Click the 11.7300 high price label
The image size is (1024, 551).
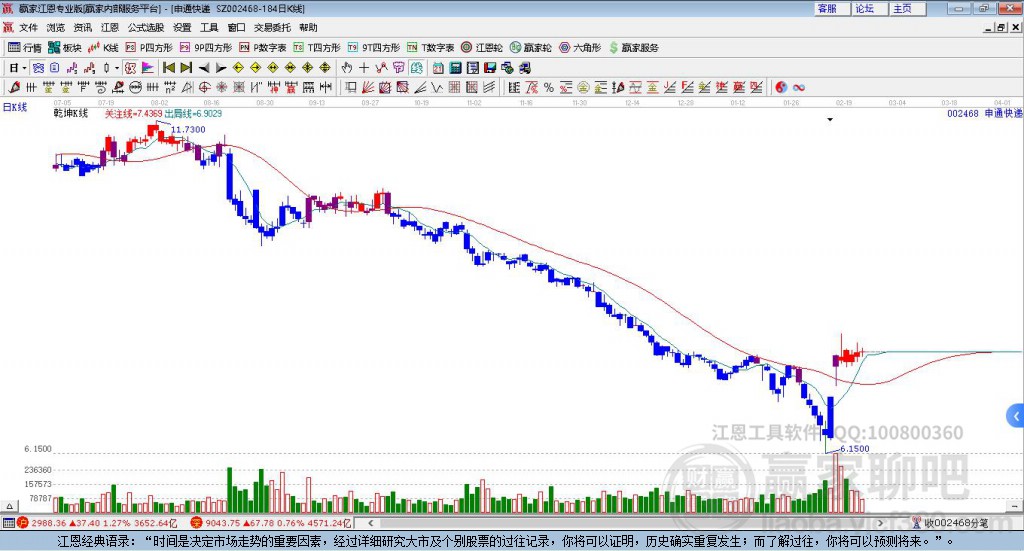tap(188, 129)
